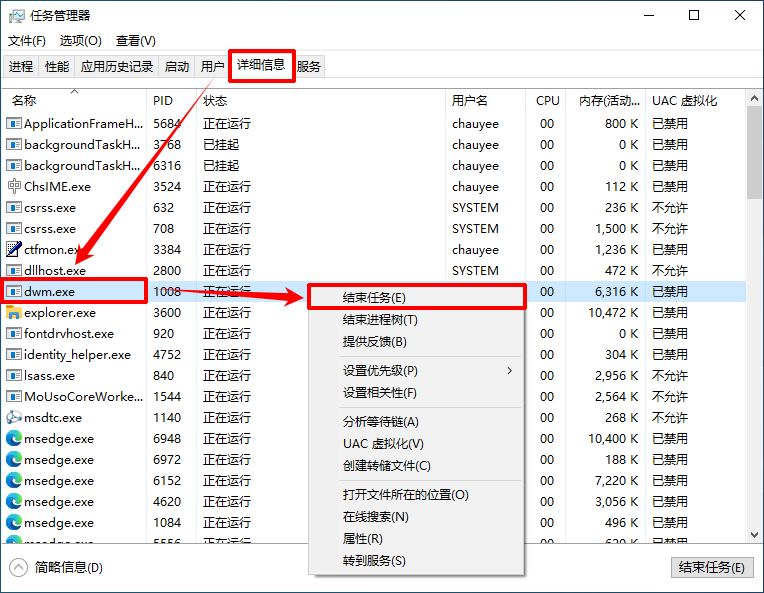
Task: Open the 查看(V) menu
Action: 135,40
